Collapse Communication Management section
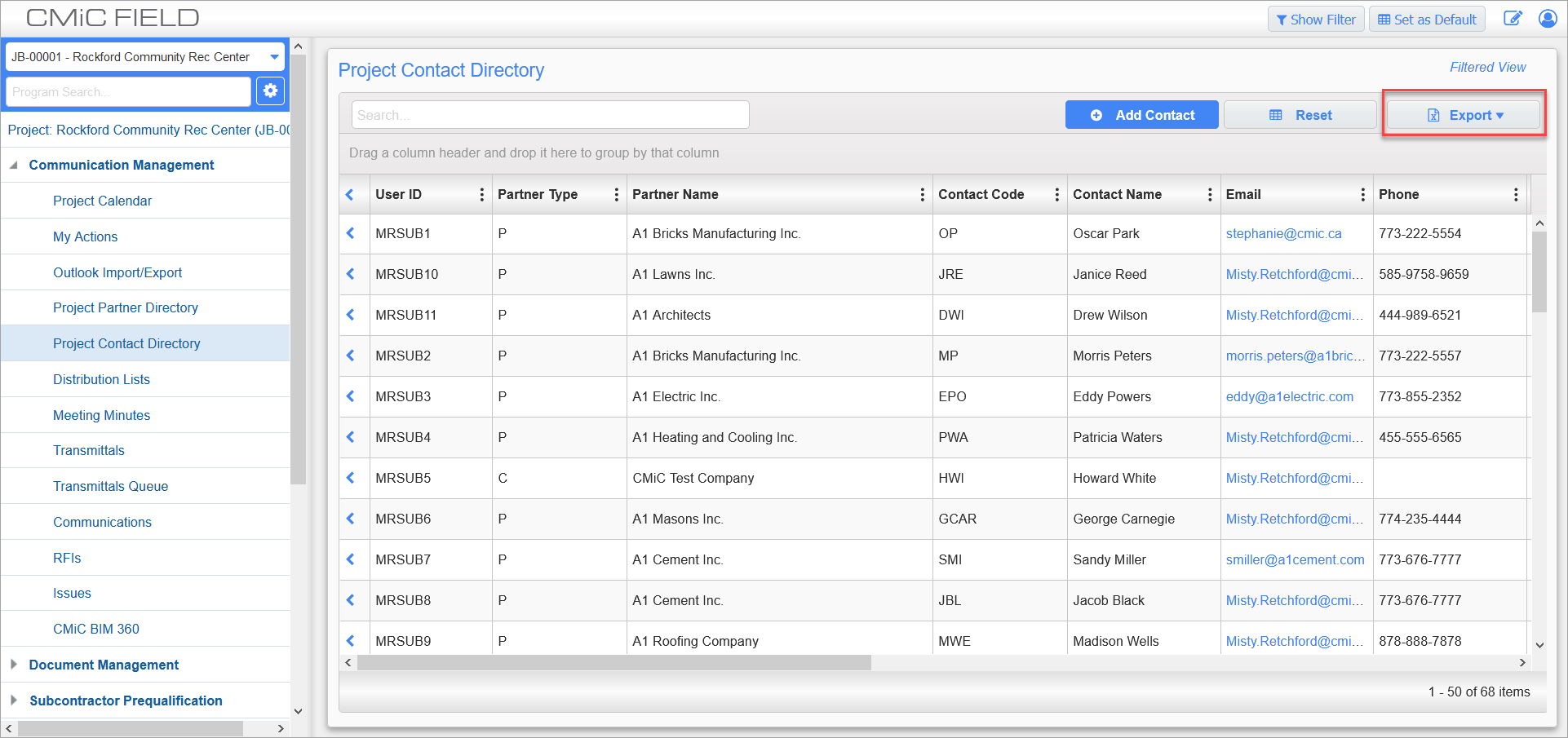Image resolution: width=1568 pixels, height=738 pixels. pos(13,165)
